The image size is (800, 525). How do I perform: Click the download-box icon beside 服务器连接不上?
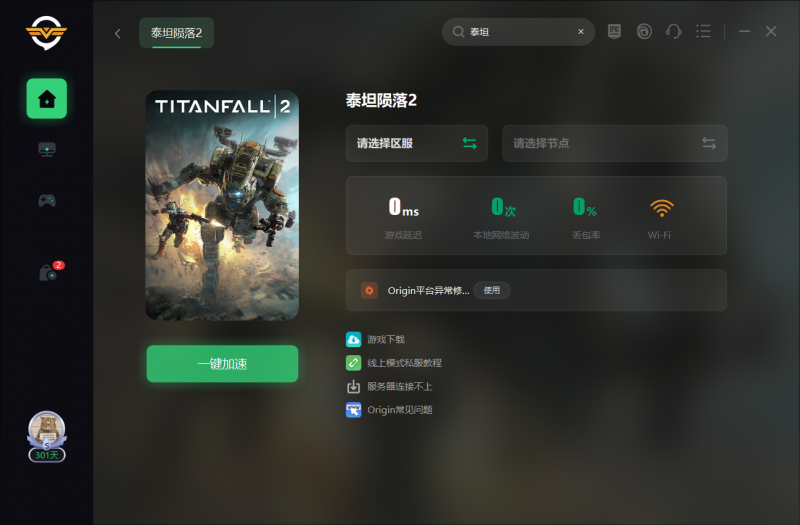click(354, 386)
